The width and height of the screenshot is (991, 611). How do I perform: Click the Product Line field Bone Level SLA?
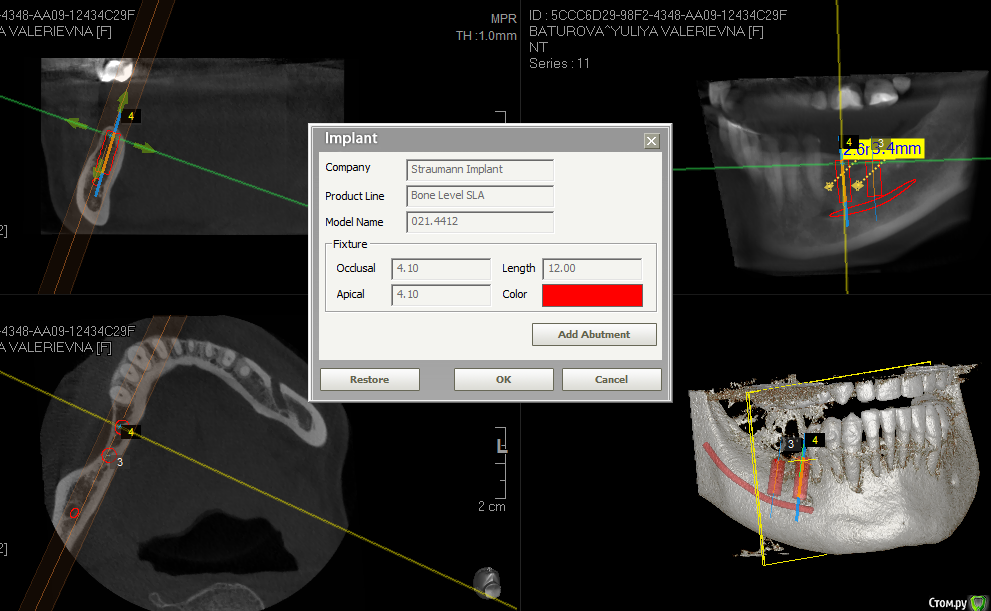(x=480, y=195)
